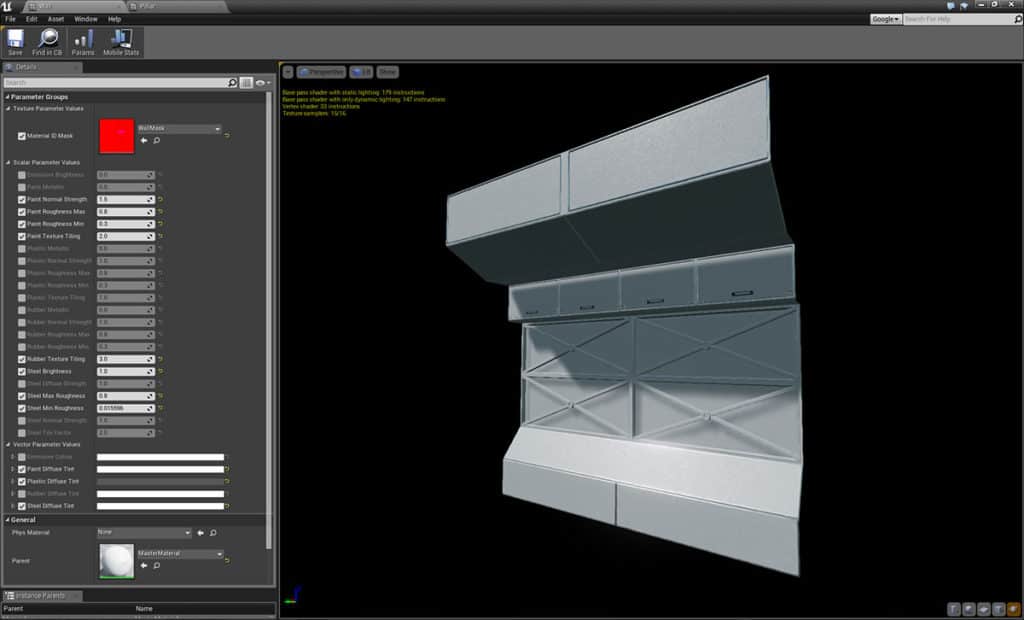The width and height of the screenshot is (1024, 620).
Task: Browse to Material ID Mask texture asset
Action: (157, 140)
